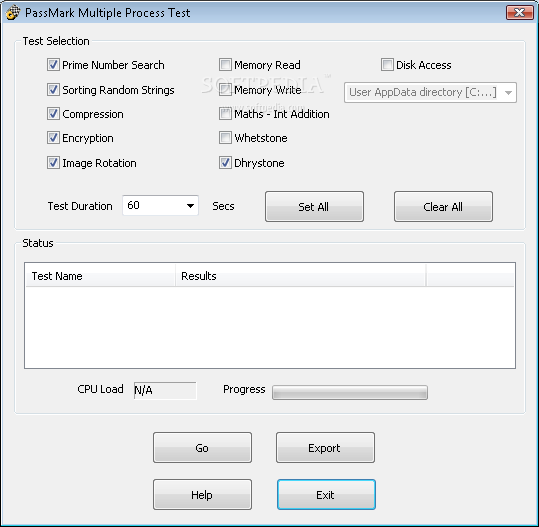Enable the Whetstone test checkbox
Image resolution: width=539 pixels, height=527 pixels.
point(225,138)
